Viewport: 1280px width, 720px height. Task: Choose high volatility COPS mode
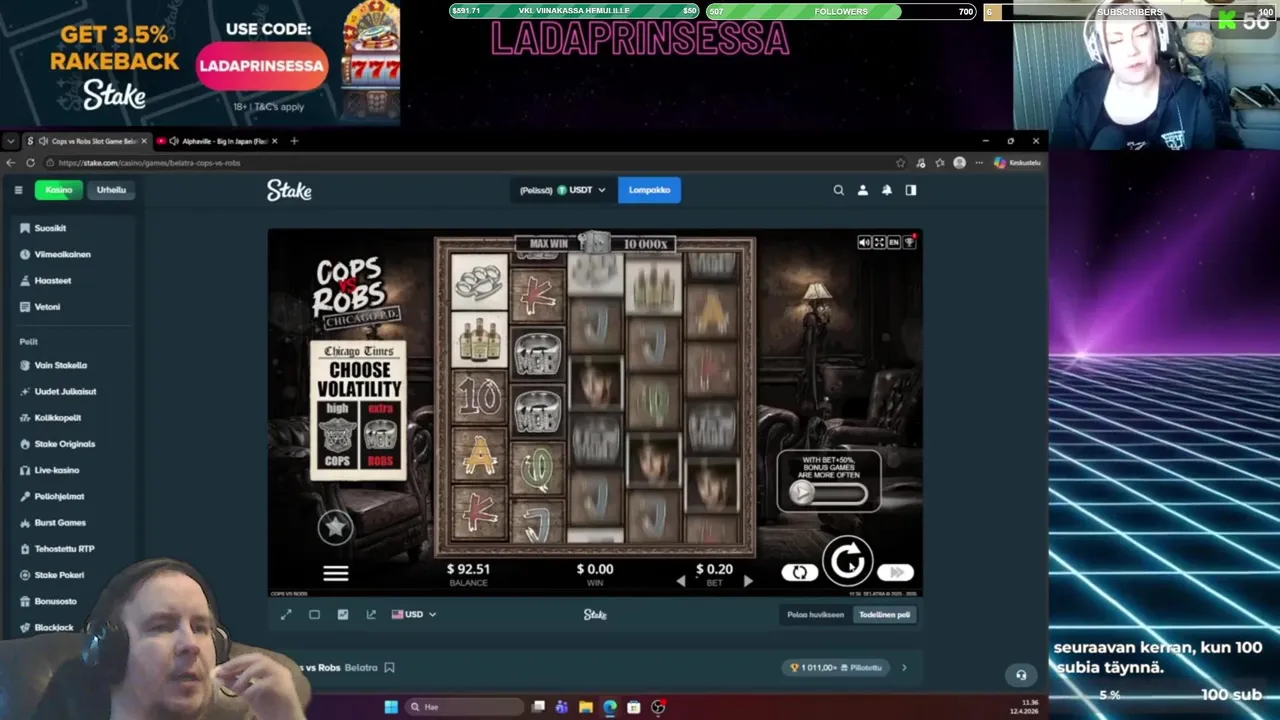tap(337, 436)
